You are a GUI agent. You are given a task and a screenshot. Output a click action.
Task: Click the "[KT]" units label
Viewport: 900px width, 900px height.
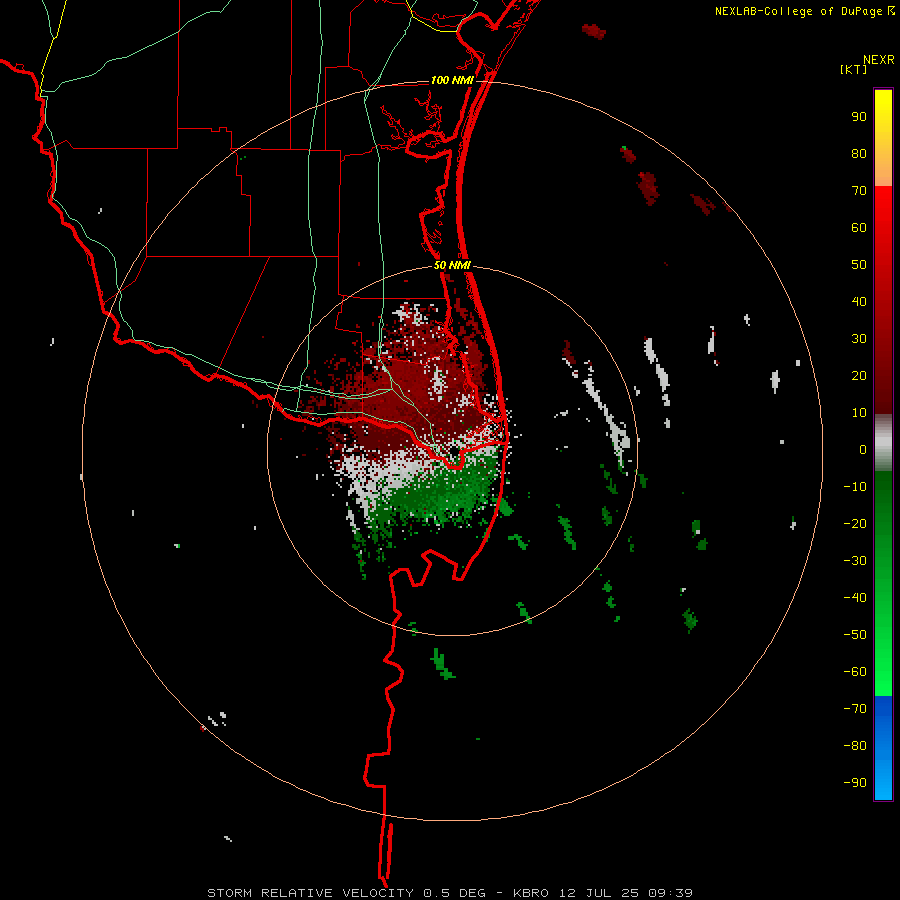pyautogui.click(x=854, y=69)
